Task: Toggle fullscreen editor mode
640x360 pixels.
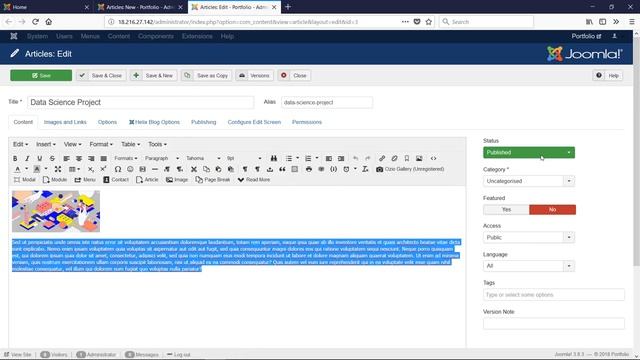Action: (58, 169)
